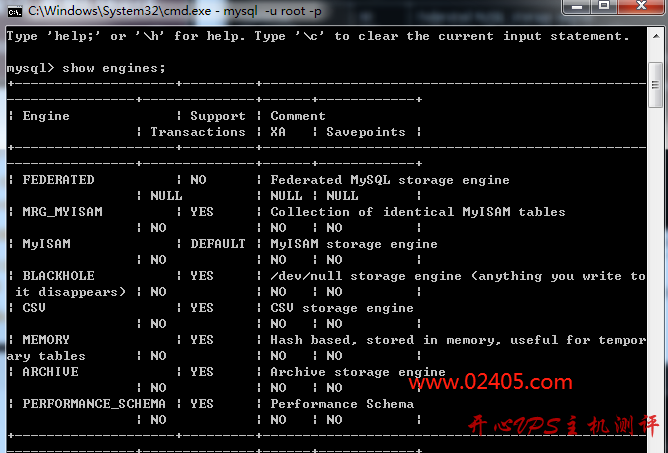The image size is (668, 453).
Task: Click the 'show engines;' command text
Action: tap(114, 68)
